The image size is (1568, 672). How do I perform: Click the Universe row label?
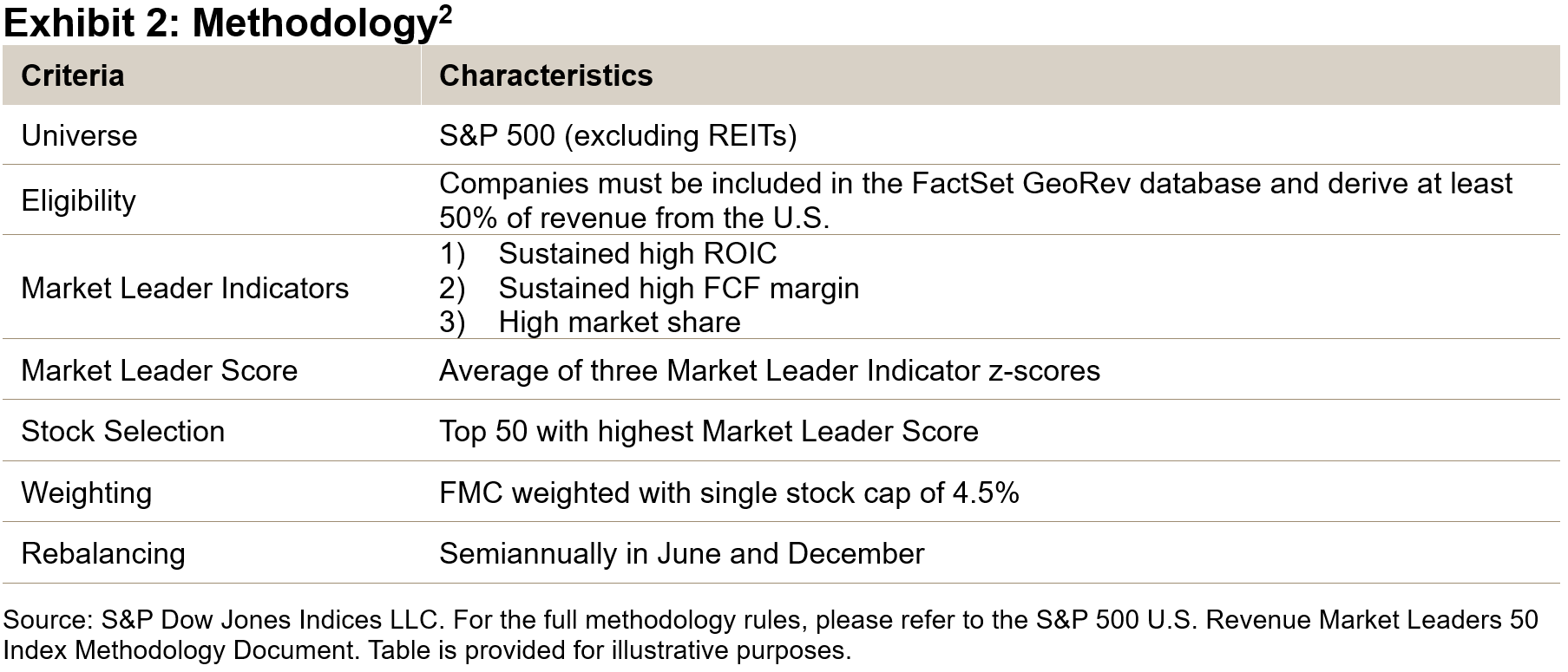click(79, 136)
